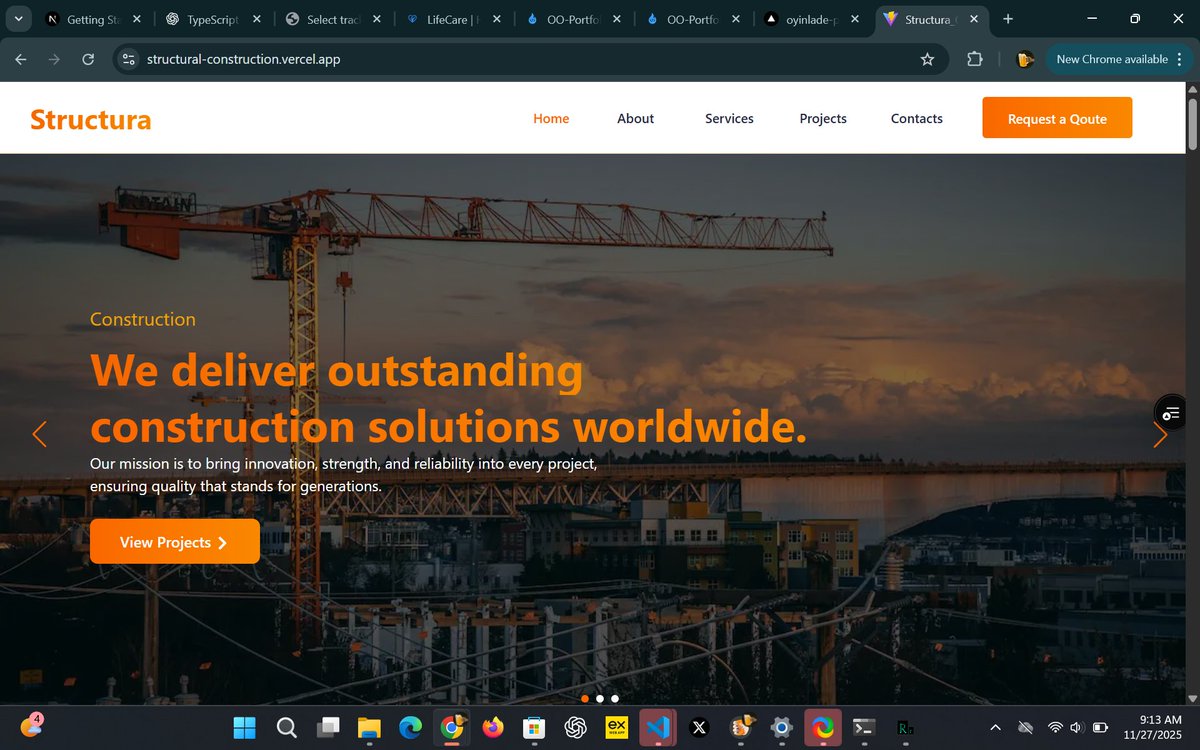Expand the hidden icons in the system tray

pos(995,727)
